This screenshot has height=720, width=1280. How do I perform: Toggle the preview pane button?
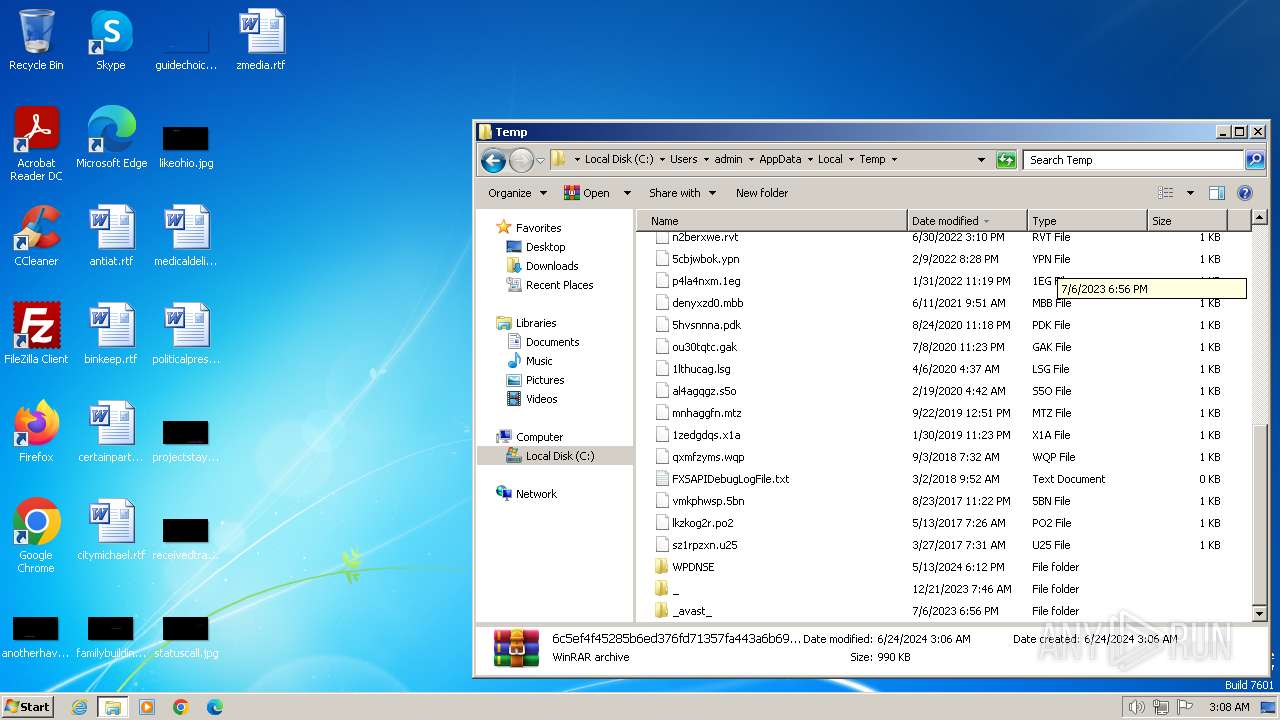click(x=1217, y=193)
